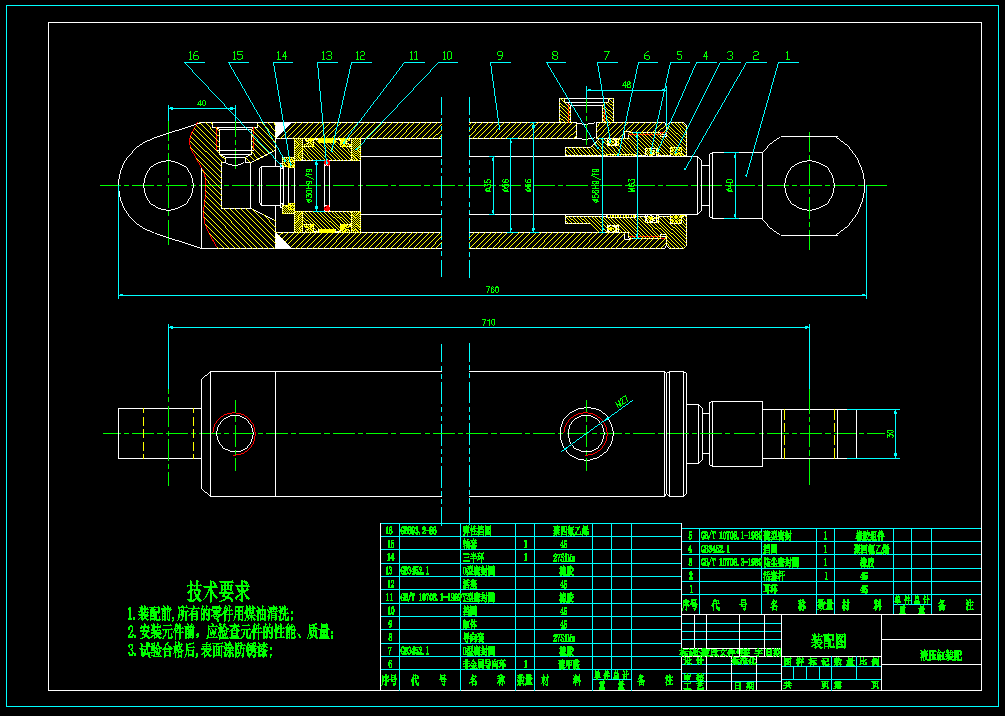Click part callout number 7 above the section view
Screen dimensions: 1005x716
tap(606, 56)
